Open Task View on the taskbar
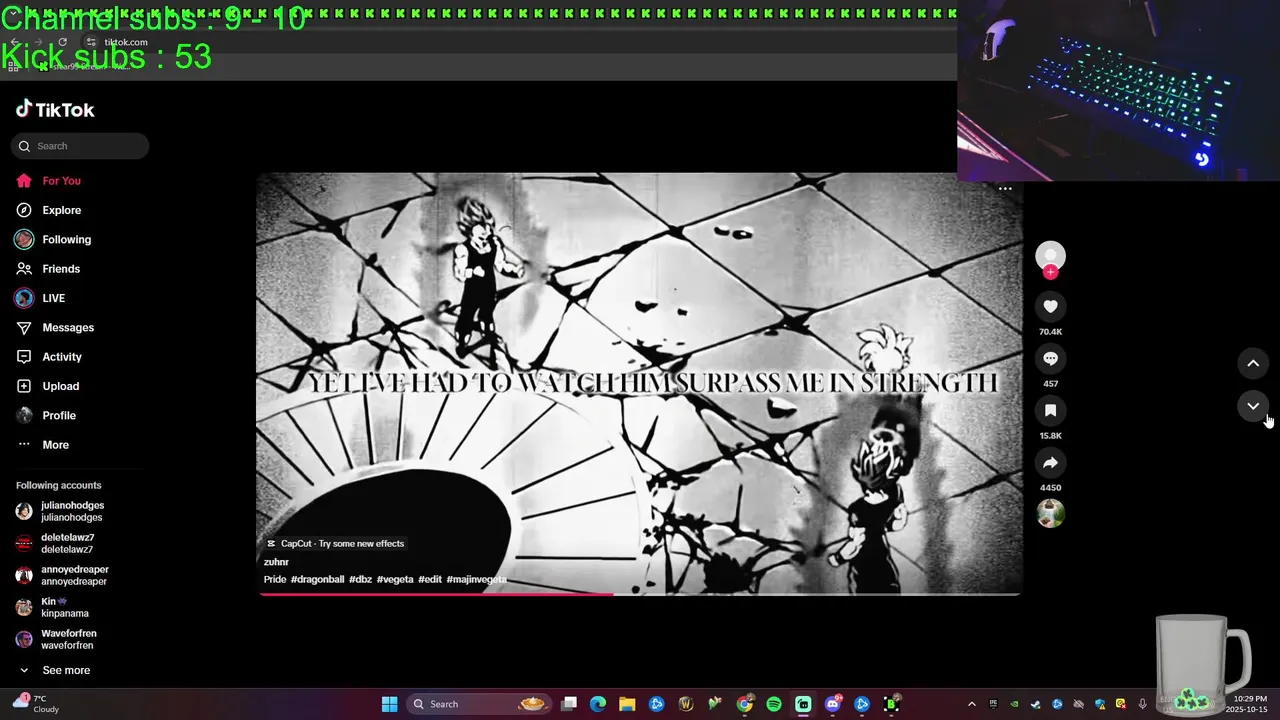This screenshot has width=1280, height=720. pyautogui.click(x=569, y=704)
